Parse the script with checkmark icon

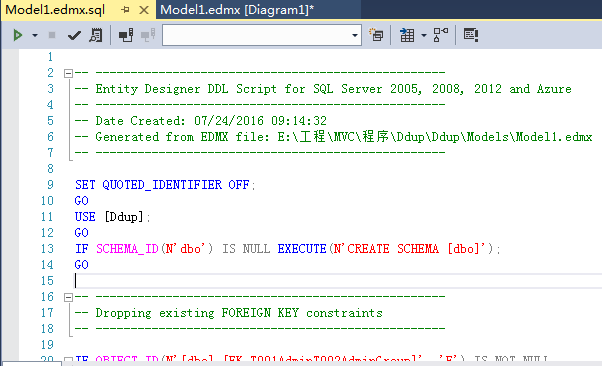[x=74, y=35]
